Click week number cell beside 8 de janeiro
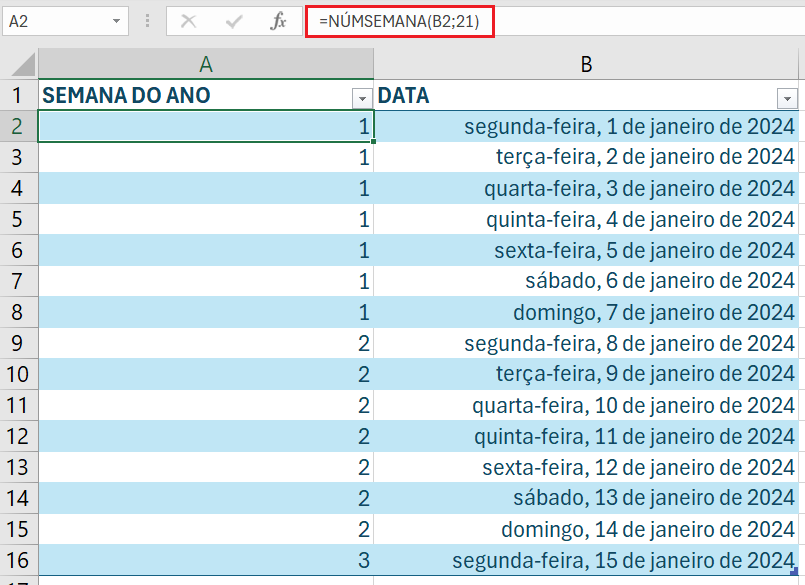The height and width of the screenshot is (585, 805). coord(206,343)
